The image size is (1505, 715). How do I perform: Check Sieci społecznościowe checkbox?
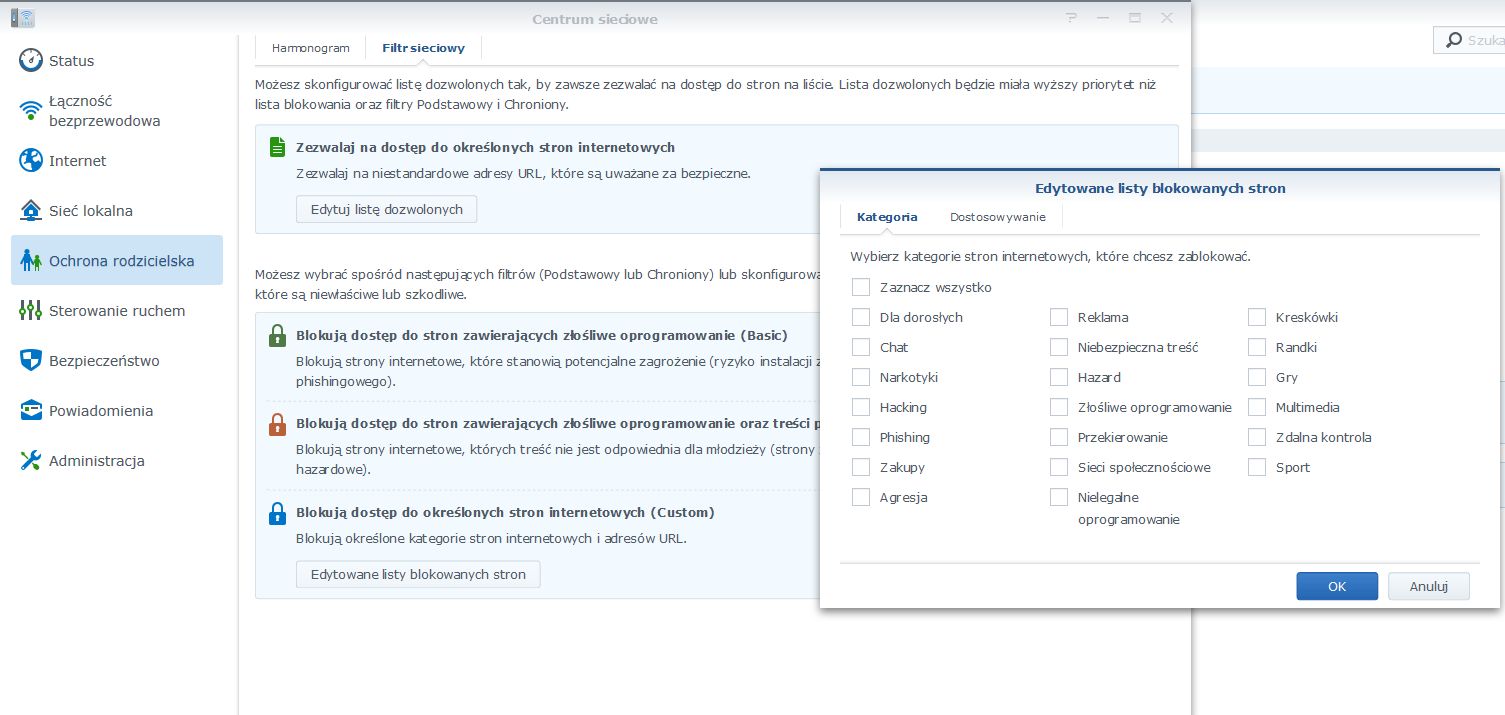1059,467
